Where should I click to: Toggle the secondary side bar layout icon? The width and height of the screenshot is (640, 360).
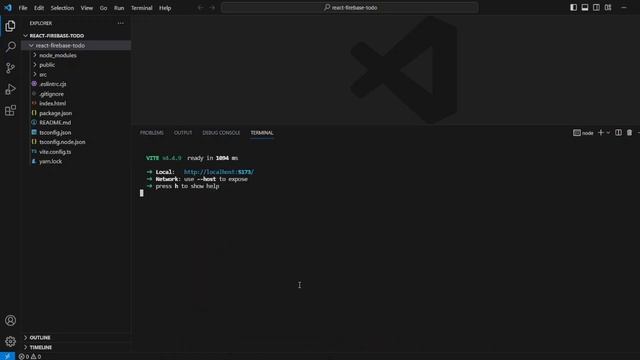(x=596, y=7)
